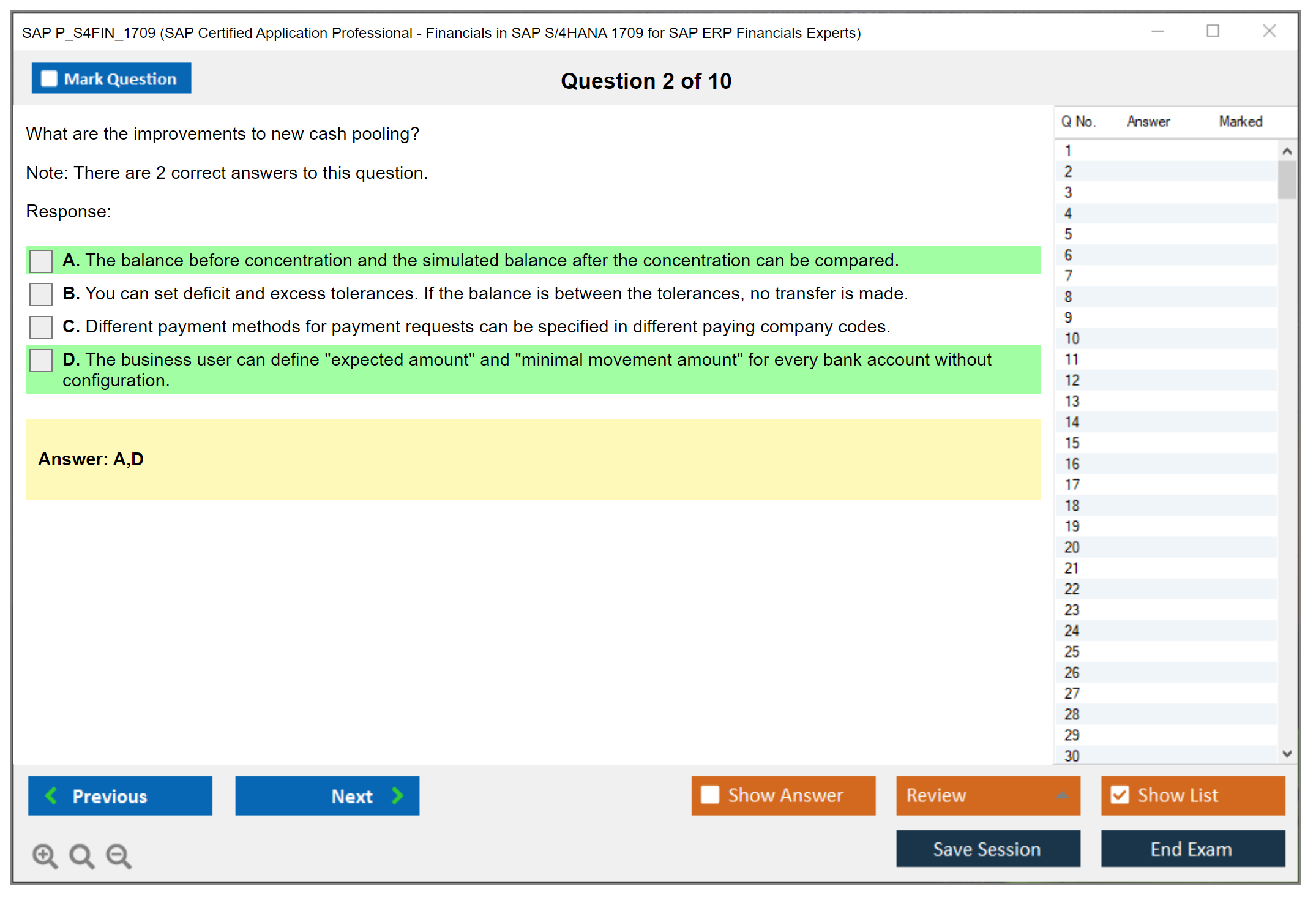The image size is (1316, 900).
Task: Click the green arrow on the Next button
Action: tap(397, 796)
